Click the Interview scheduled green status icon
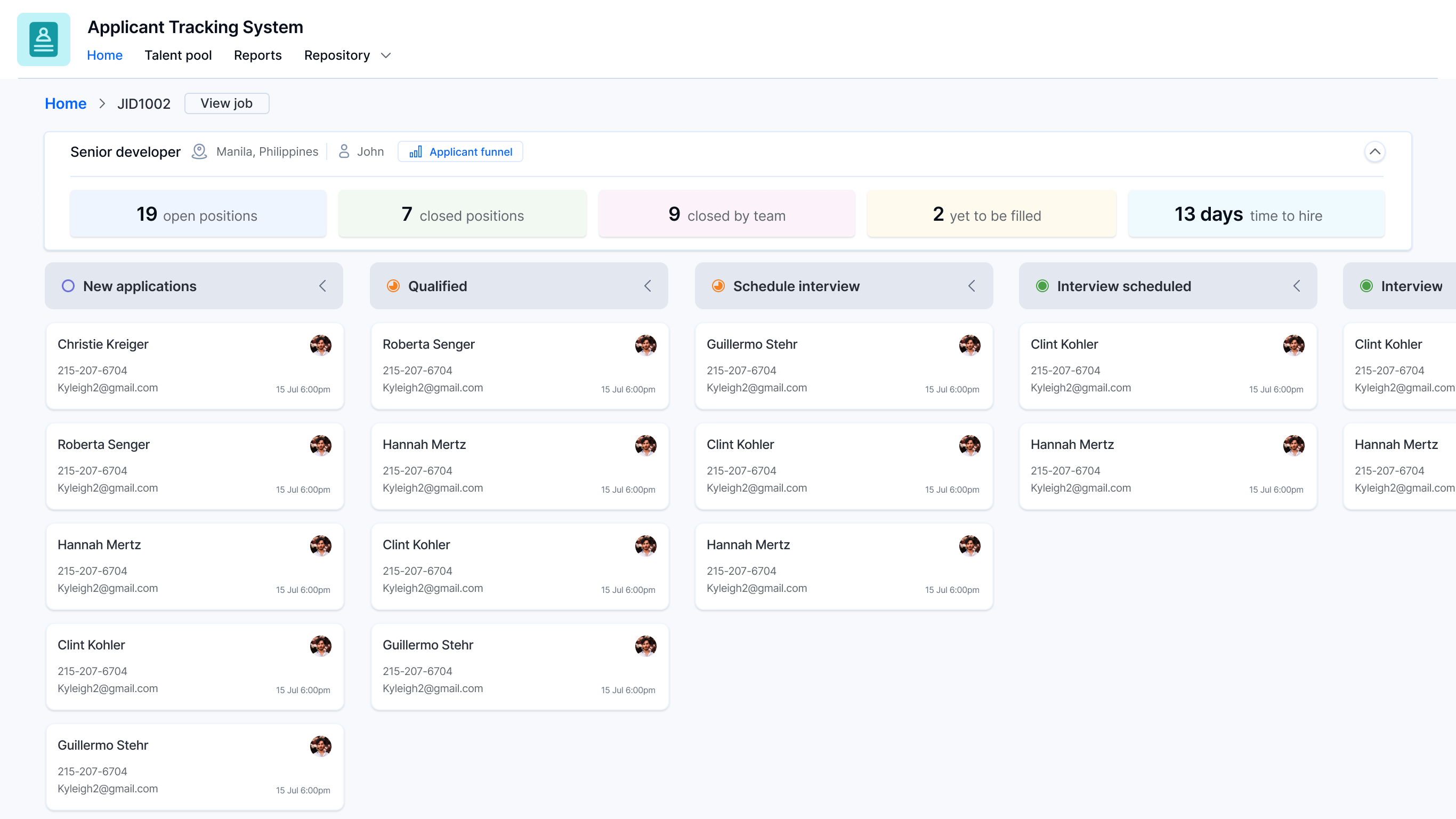 pos(1042,286)
